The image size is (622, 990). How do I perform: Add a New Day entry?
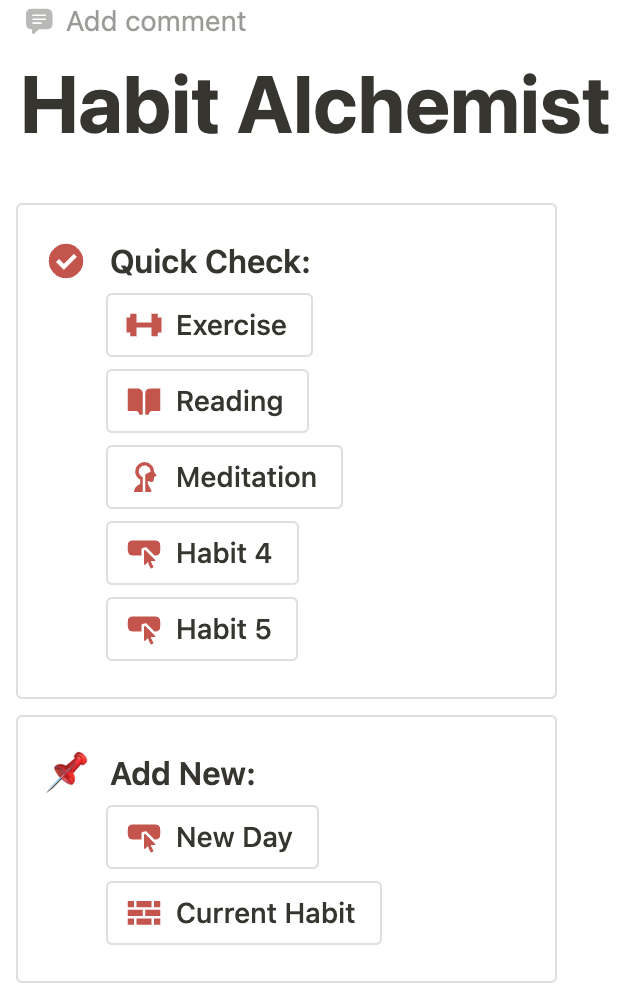[213, 837]
